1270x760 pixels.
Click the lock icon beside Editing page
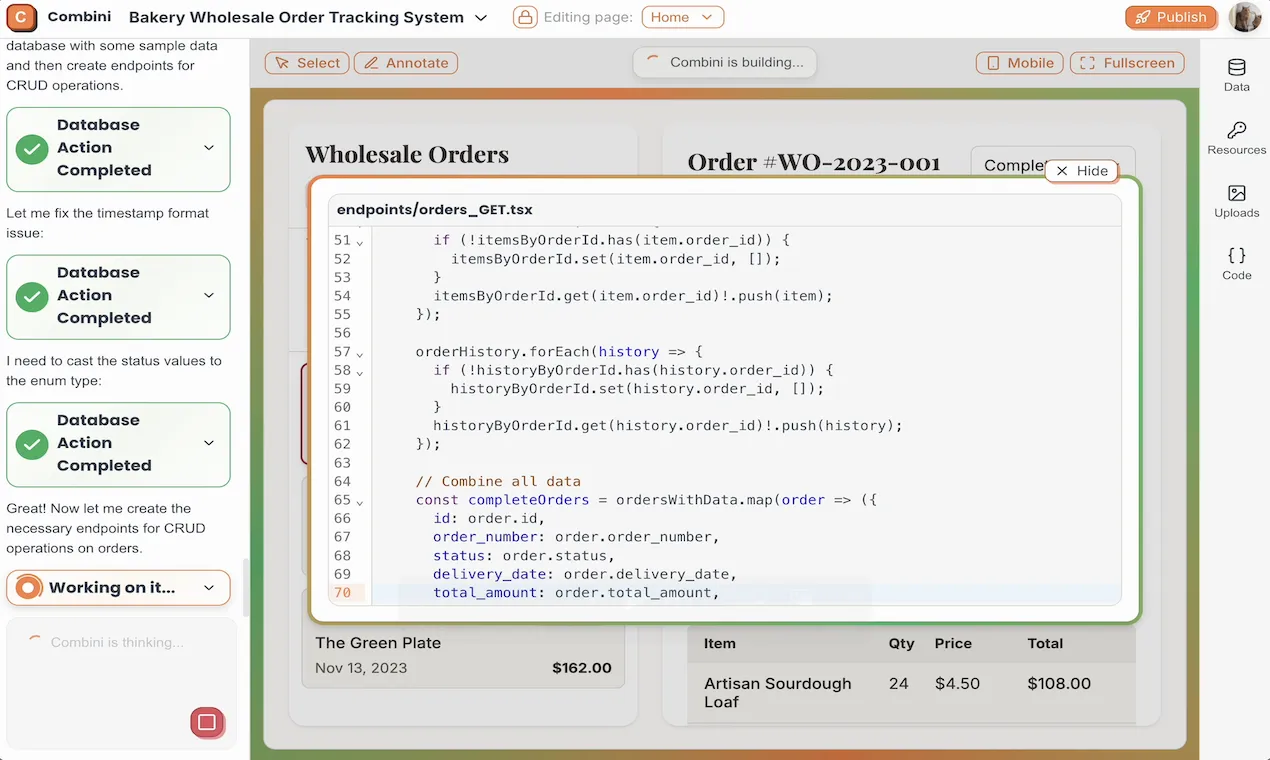pos(525,17)
